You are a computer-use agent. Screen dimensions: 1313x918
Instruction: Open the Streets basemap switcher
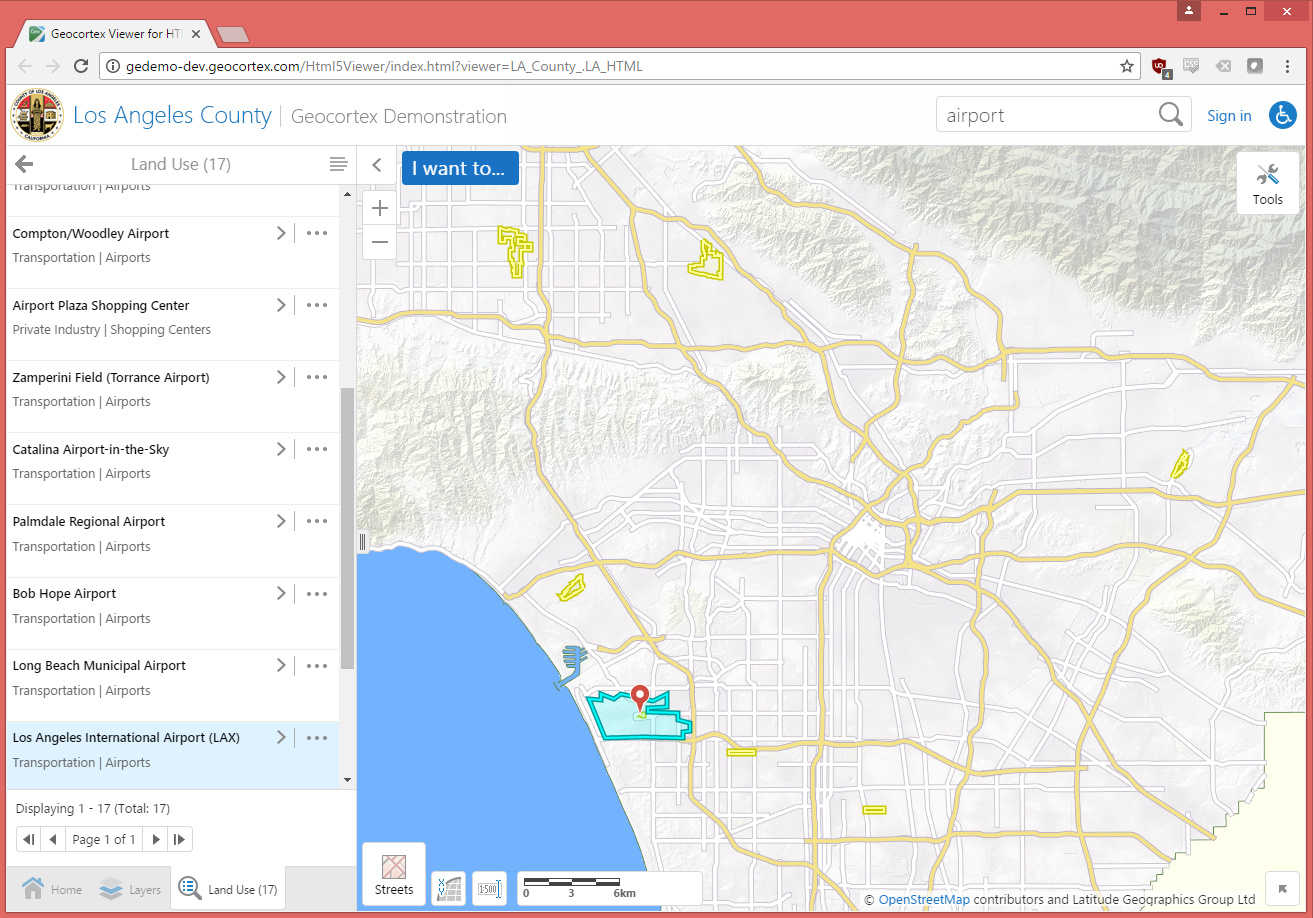pos(394,875)
